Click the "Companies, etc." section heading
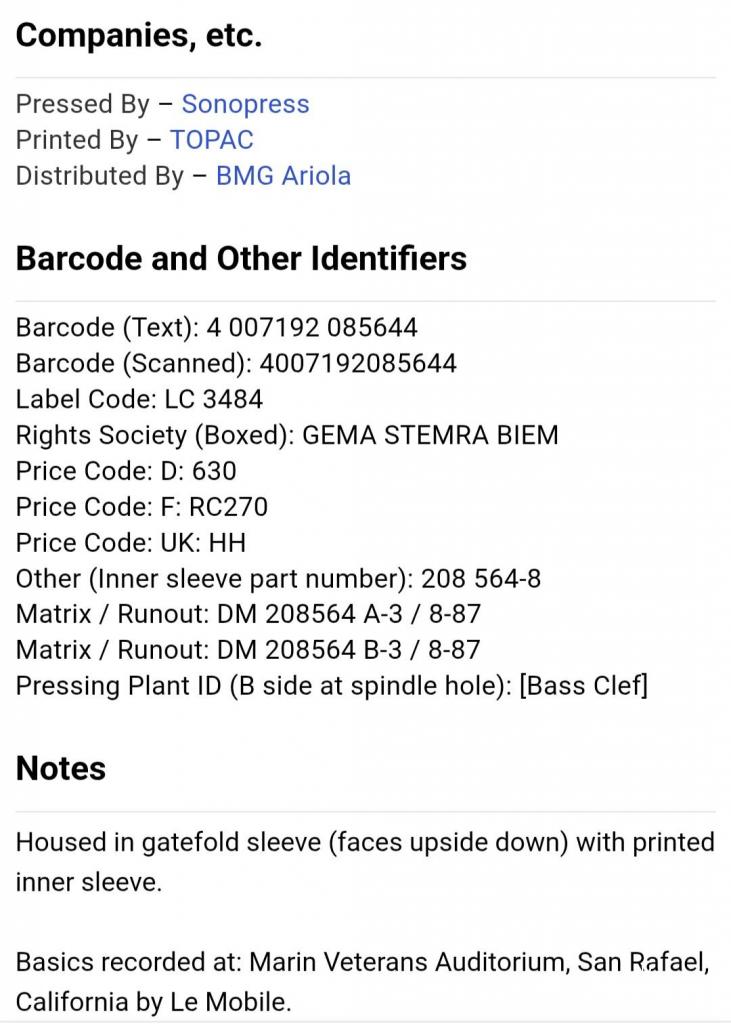The image size is (731, 1024). coord(139,36)
